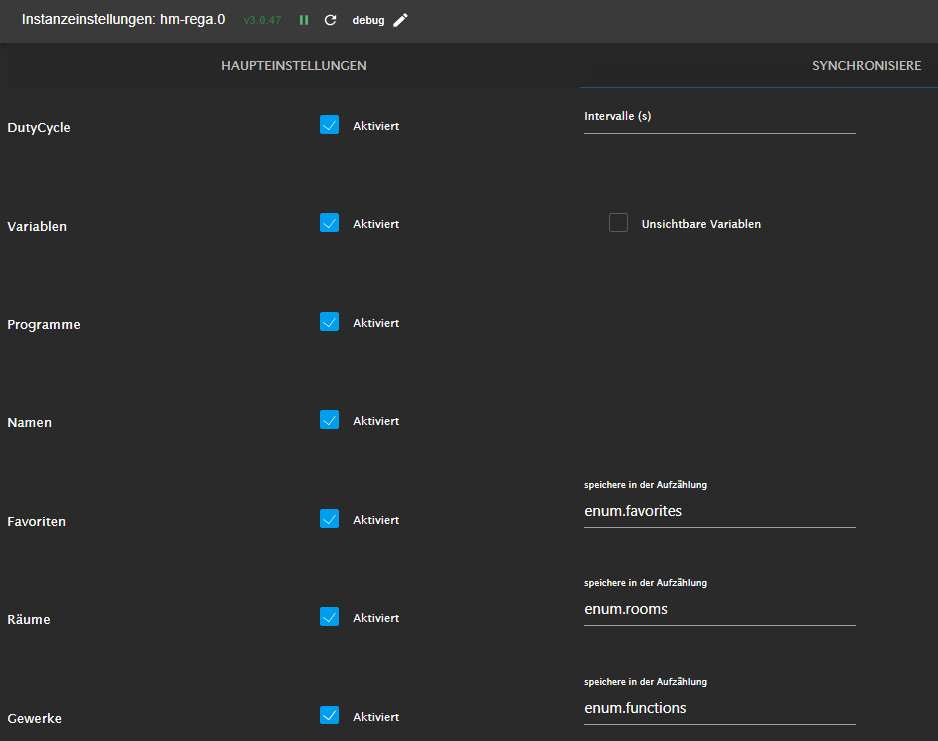Screen dimensions: 938x741
Task: Toggle the Favoriten Aktiviert checkbox
Action: [330, 519]
